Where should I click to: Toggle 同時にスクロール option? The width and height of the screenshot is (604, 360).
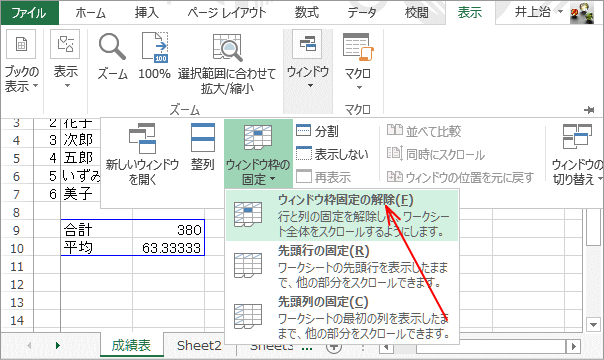point(436,154)
